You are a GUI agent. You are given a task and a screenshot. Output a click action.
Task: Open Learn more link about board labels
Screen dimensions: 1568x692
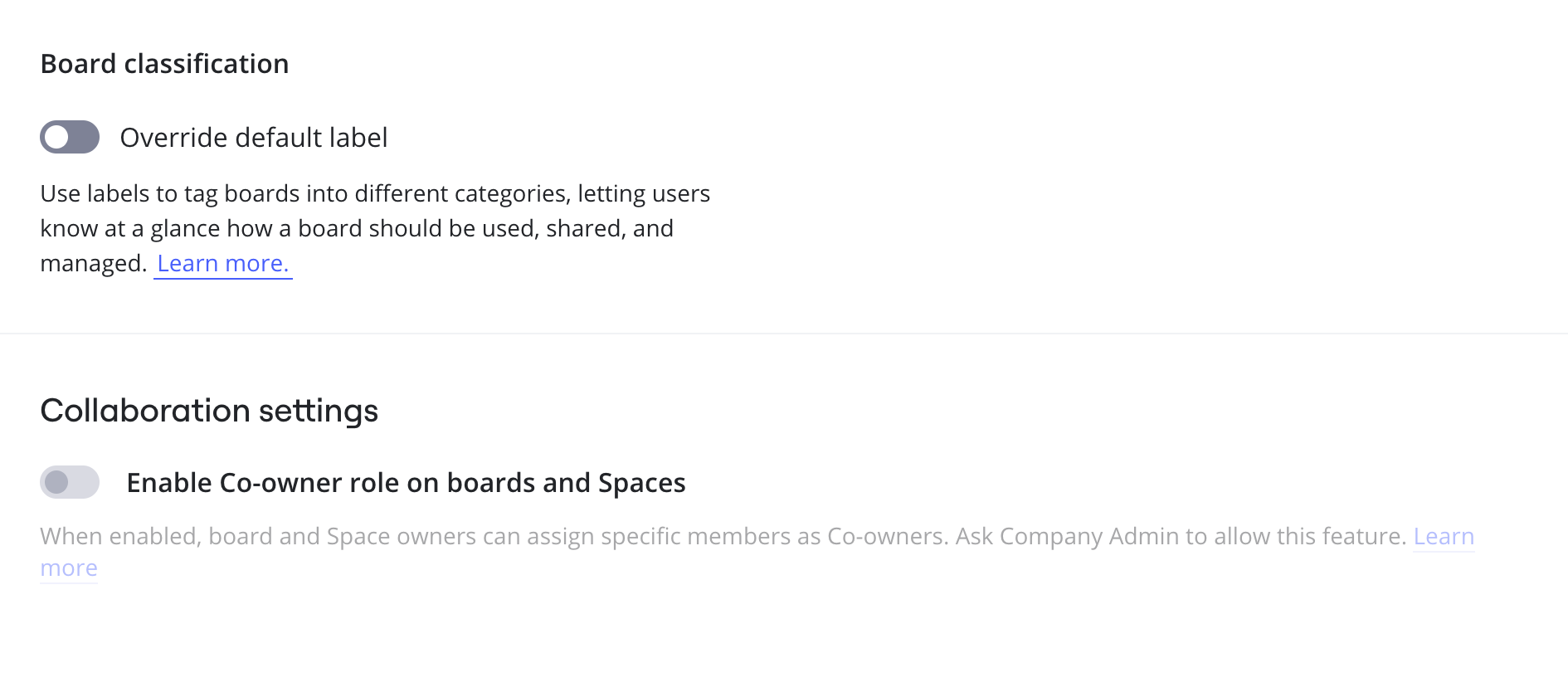pyautogui.click(x=222, y=263)
